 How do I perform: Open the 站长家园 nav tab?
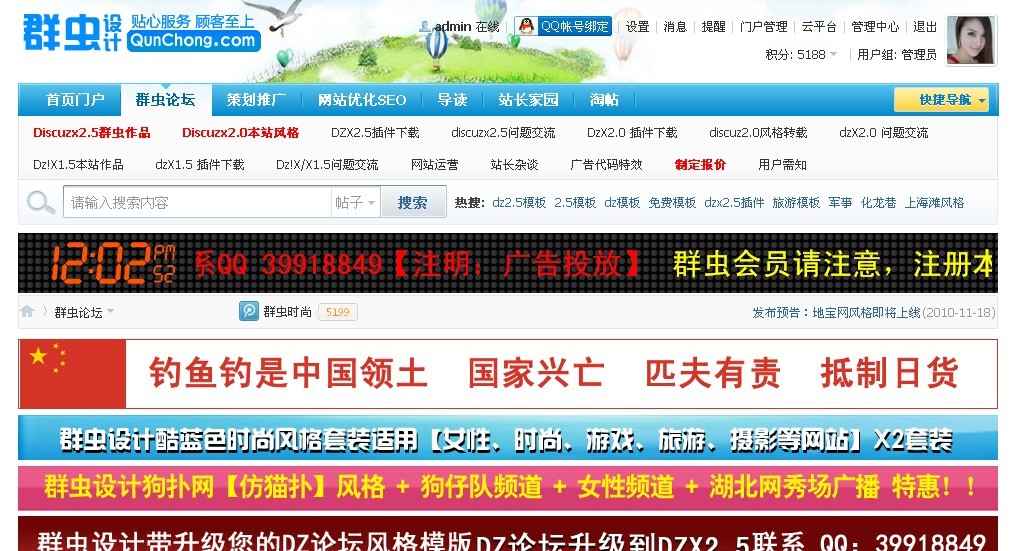coord(528,100)
